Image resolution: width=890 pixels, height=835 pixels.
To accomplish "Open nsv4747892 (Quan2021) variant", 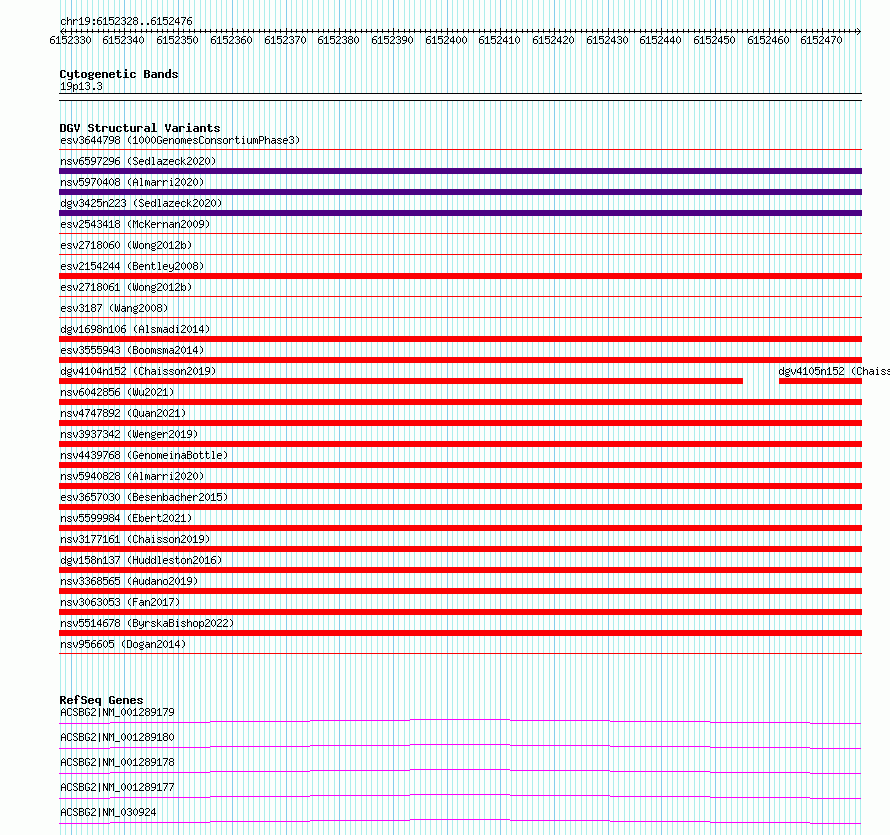I will tap(123, 413).
